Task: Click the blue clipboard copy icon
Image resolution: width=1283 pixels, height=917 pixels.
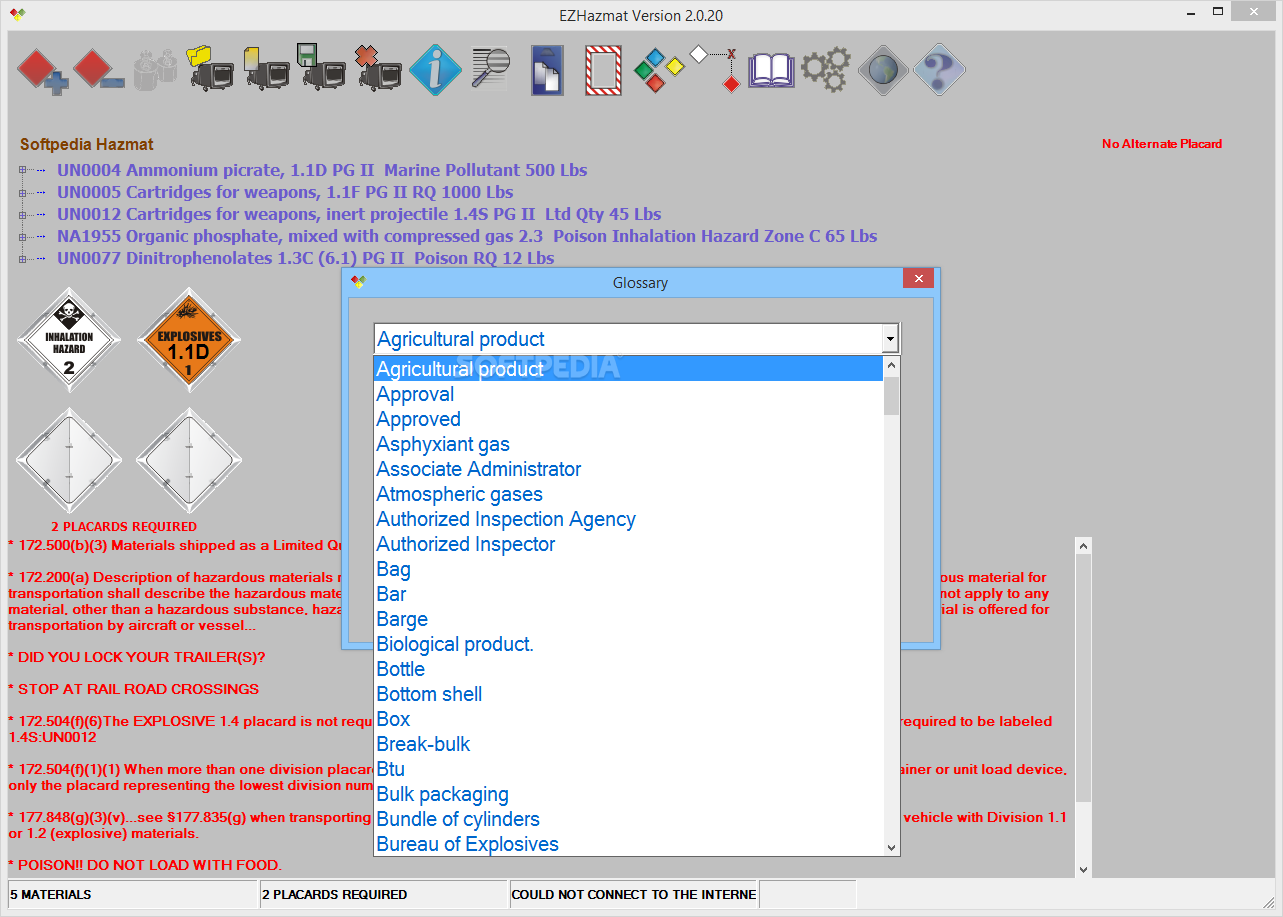Action: pyautogui.click(x=547, y=70)
